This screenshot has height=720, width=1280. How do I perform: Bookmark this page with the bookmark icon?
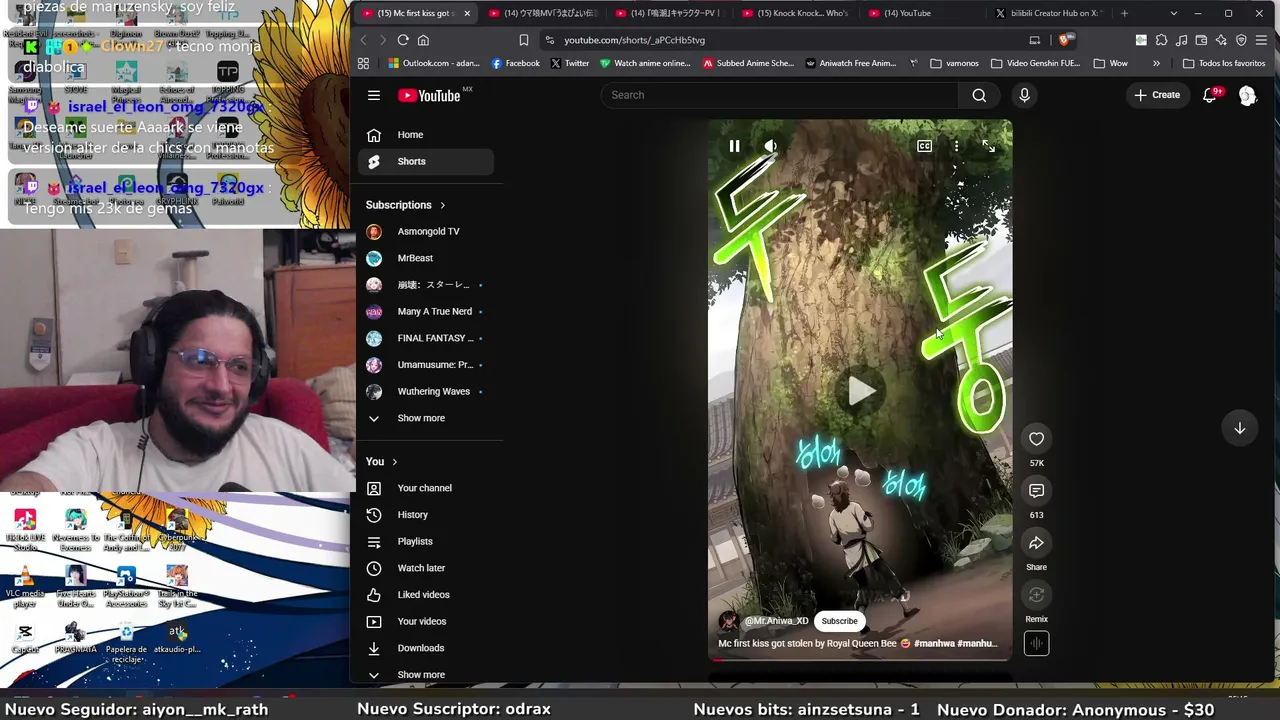point(524,40)
